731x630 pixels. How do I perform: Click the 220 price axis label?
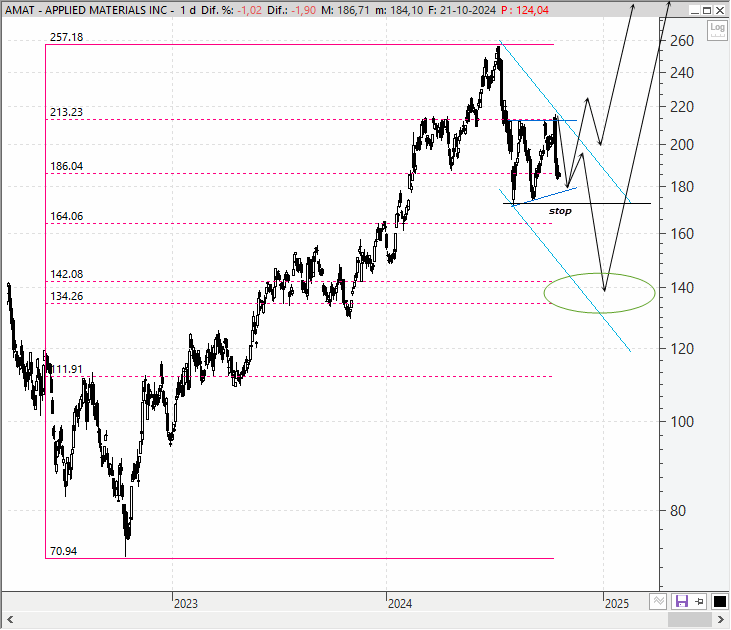coord(682,107)
